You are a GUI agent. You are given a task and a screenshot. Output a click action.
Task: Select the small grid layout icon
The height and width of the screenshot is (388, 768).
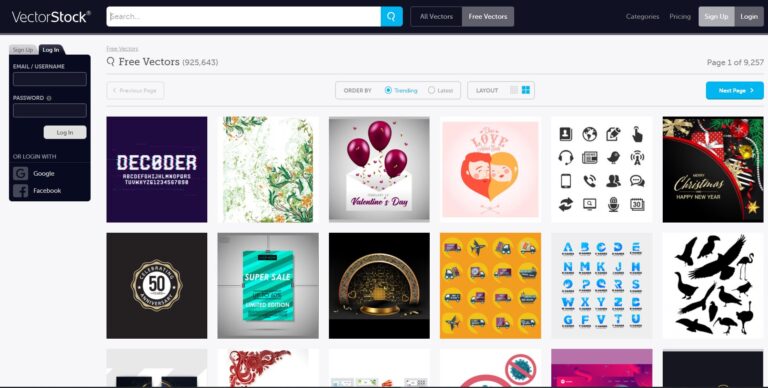coord(514,90)
